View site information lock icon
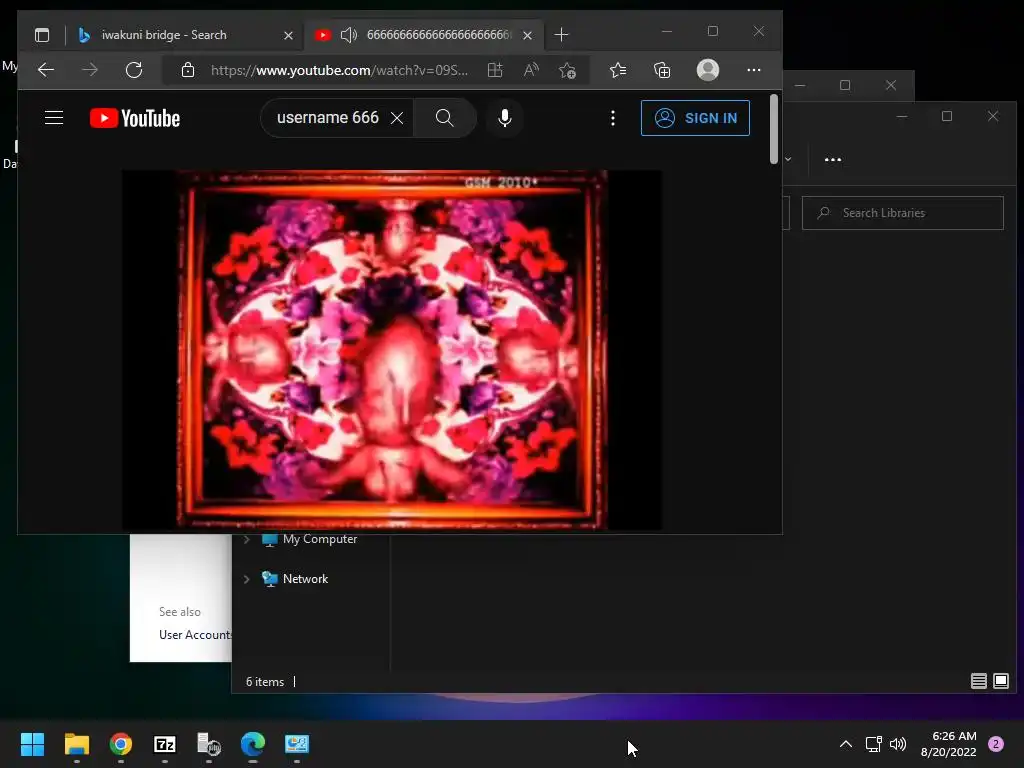 (x=187, y=70)
